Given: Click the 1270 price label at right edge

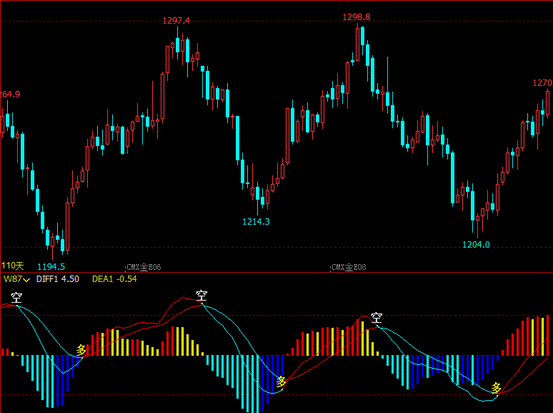Looking at the screenshot, I should point(542,83).
